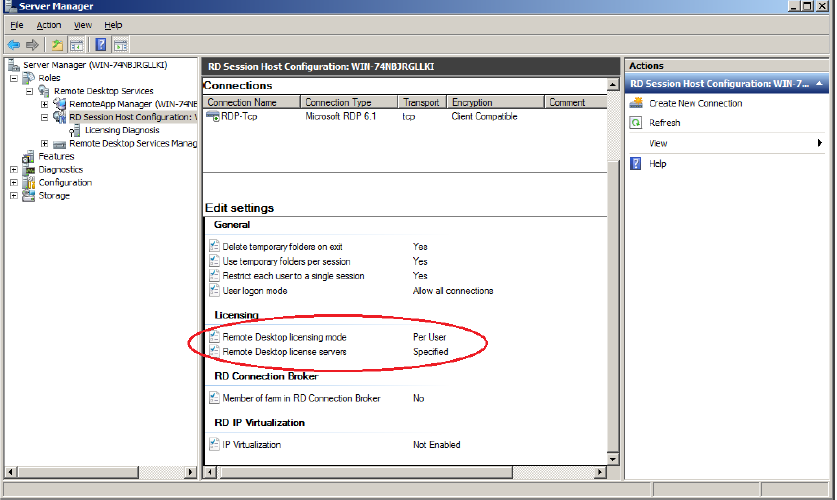Collapse the Roles tree node

tap(14, 78)
